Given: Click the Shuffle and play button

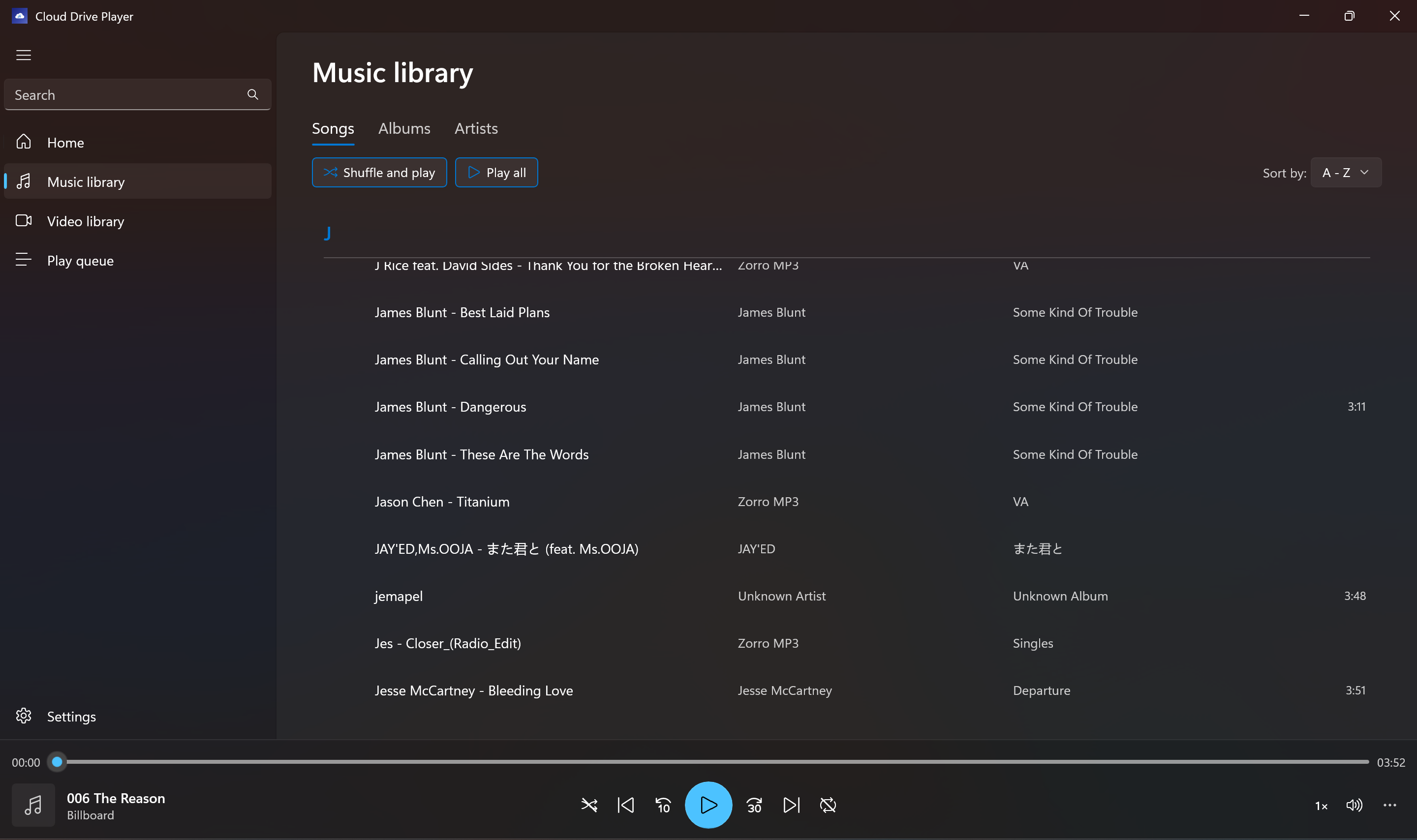Looking at the screenshot, I should pos(379,172).
